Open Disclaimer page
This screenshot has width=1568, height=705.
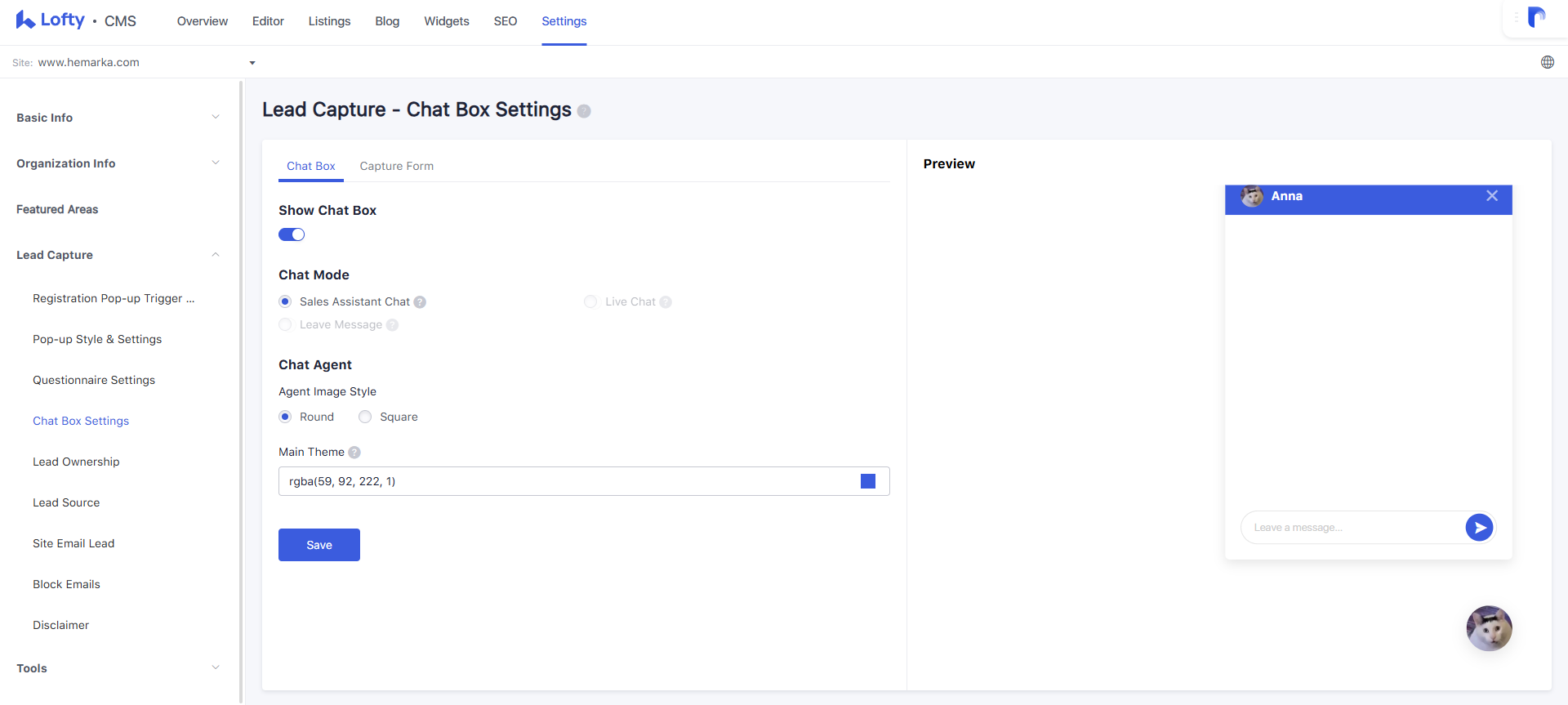click(60, 625)
